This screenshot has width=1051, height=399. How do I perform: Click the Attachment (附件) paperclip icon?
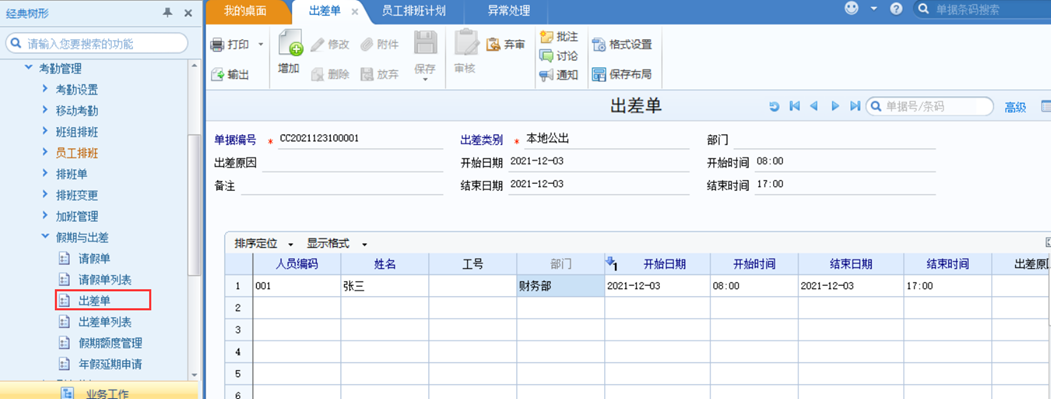pyautogui.click(x=367, y=44)
